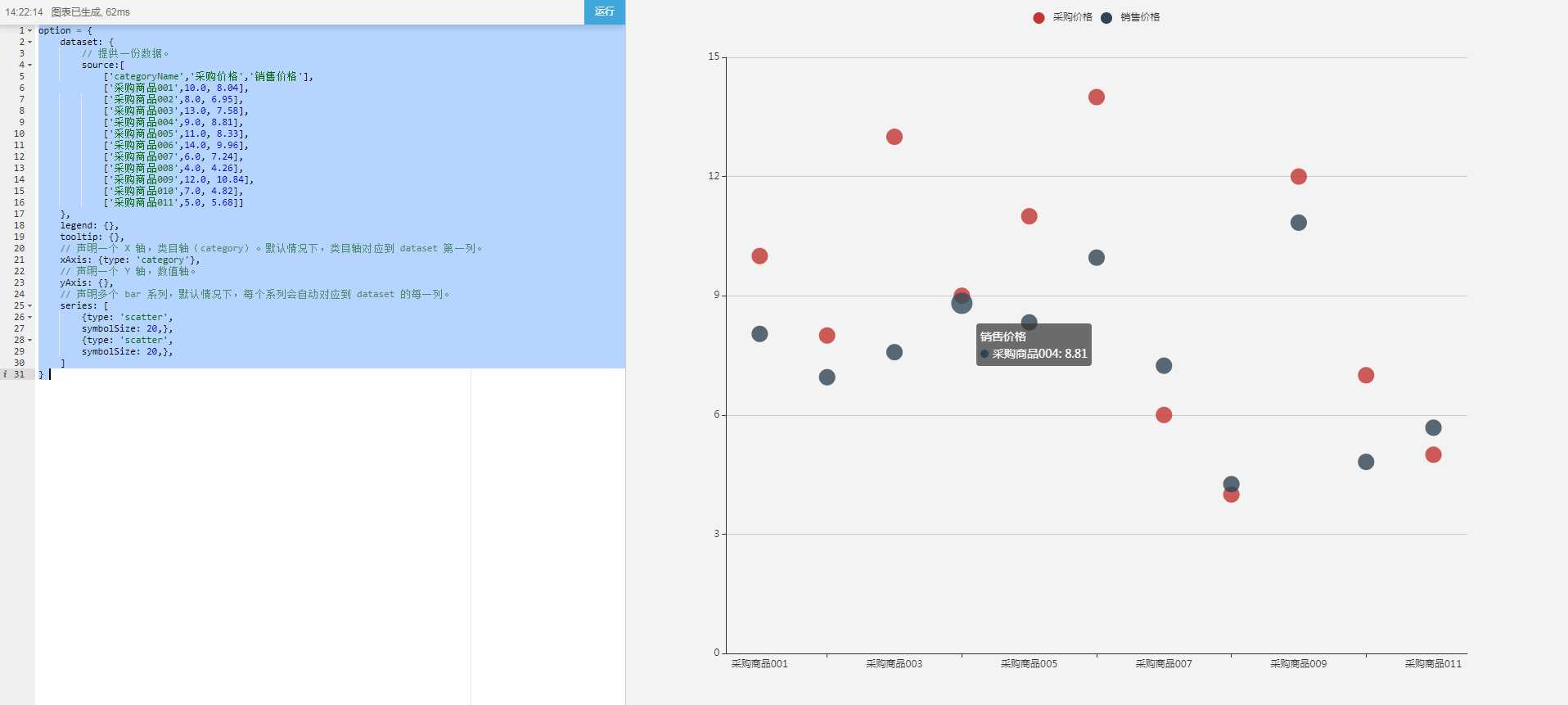
Task: Click the red 采购价格 point for 采购商品001
Action: [x=759, y=256]
